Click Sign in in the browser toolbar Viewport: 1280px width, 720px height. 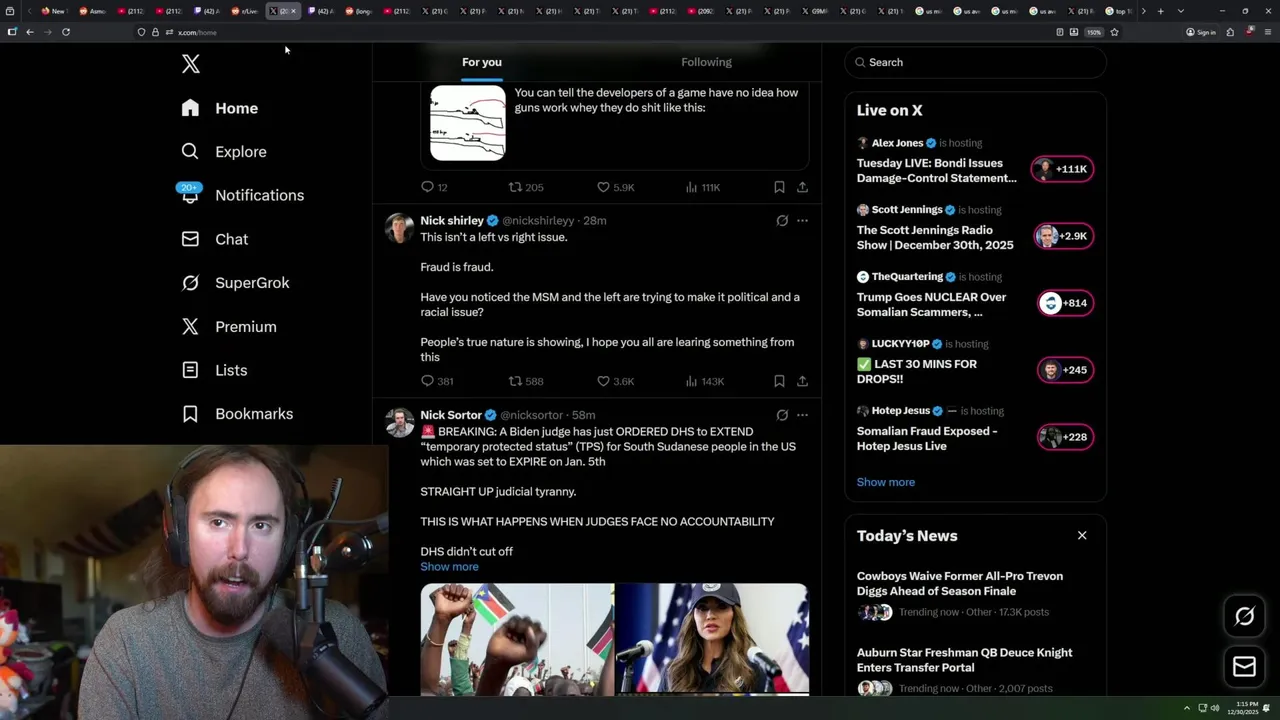click(x=1201, y=32)
